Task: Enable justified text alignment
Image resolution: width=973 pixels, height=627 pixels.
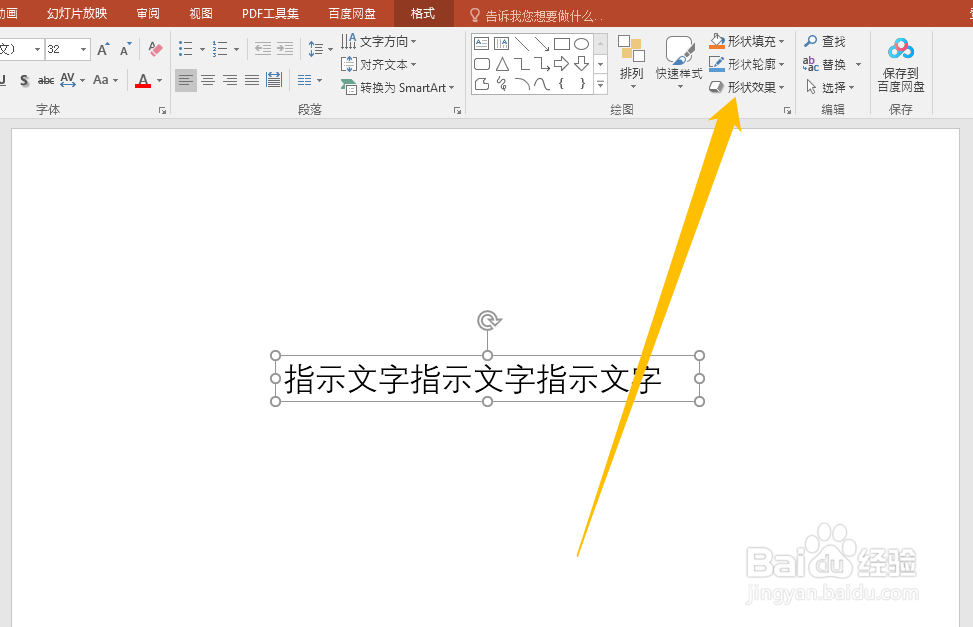Action: (x=252, y=80)
